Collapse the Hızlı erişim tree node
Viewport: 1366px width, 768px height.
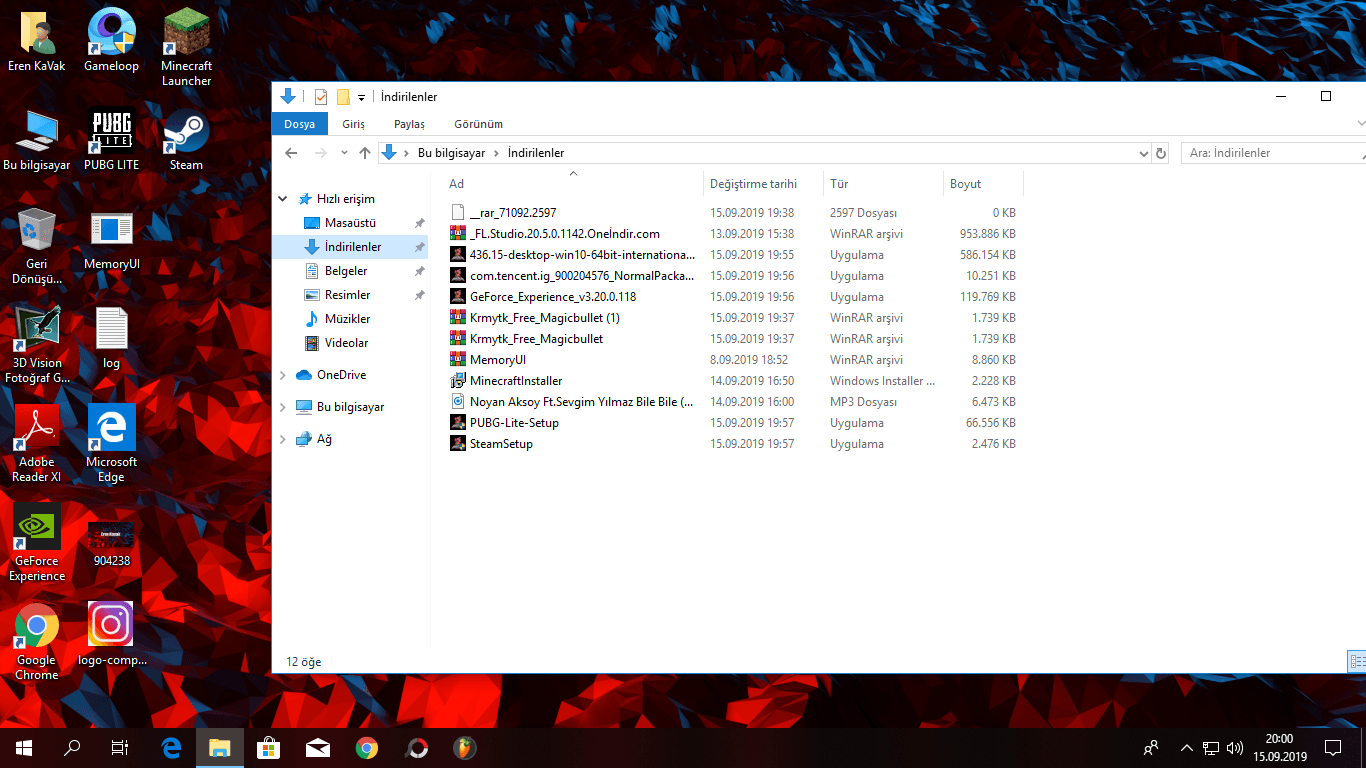pos(283,199)
